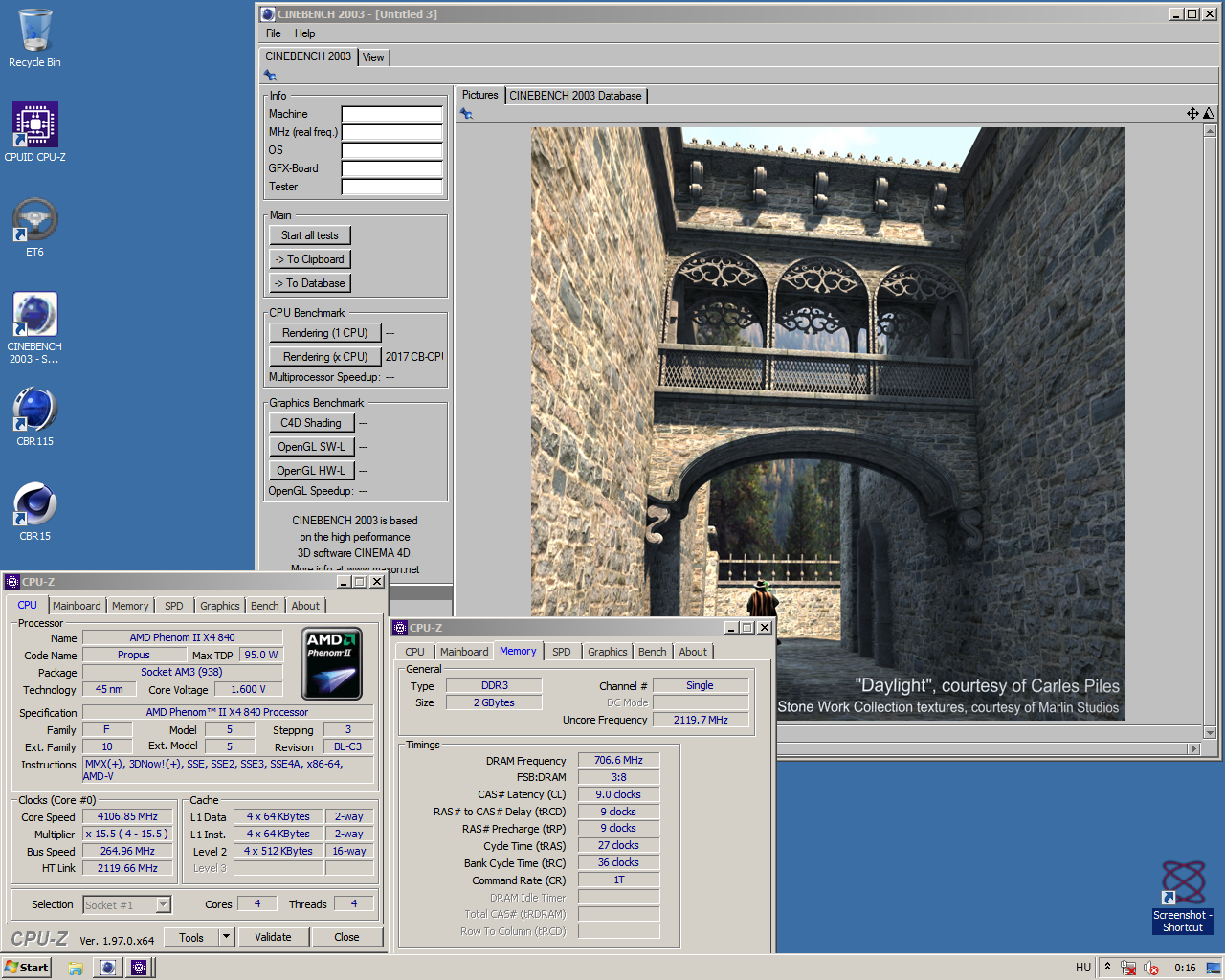This screenshot has width=1225, height=980.
Task: Expand the Tools dropdown arrow in CPU-Z
Action: point(226,937)
